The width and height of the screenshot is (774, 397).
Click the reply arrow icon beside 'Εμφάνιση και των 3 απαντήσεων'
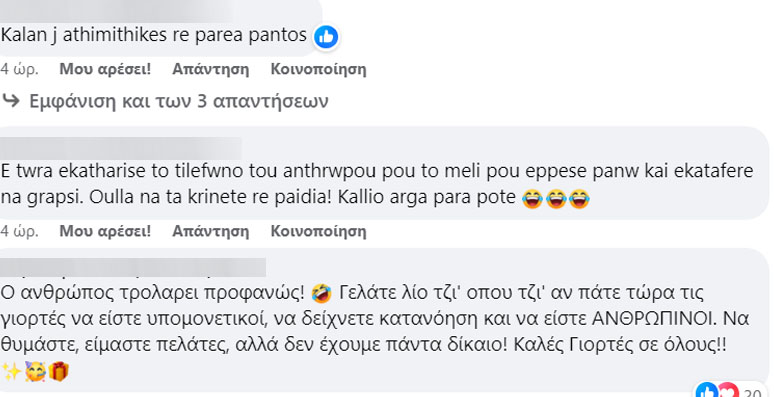11,101
